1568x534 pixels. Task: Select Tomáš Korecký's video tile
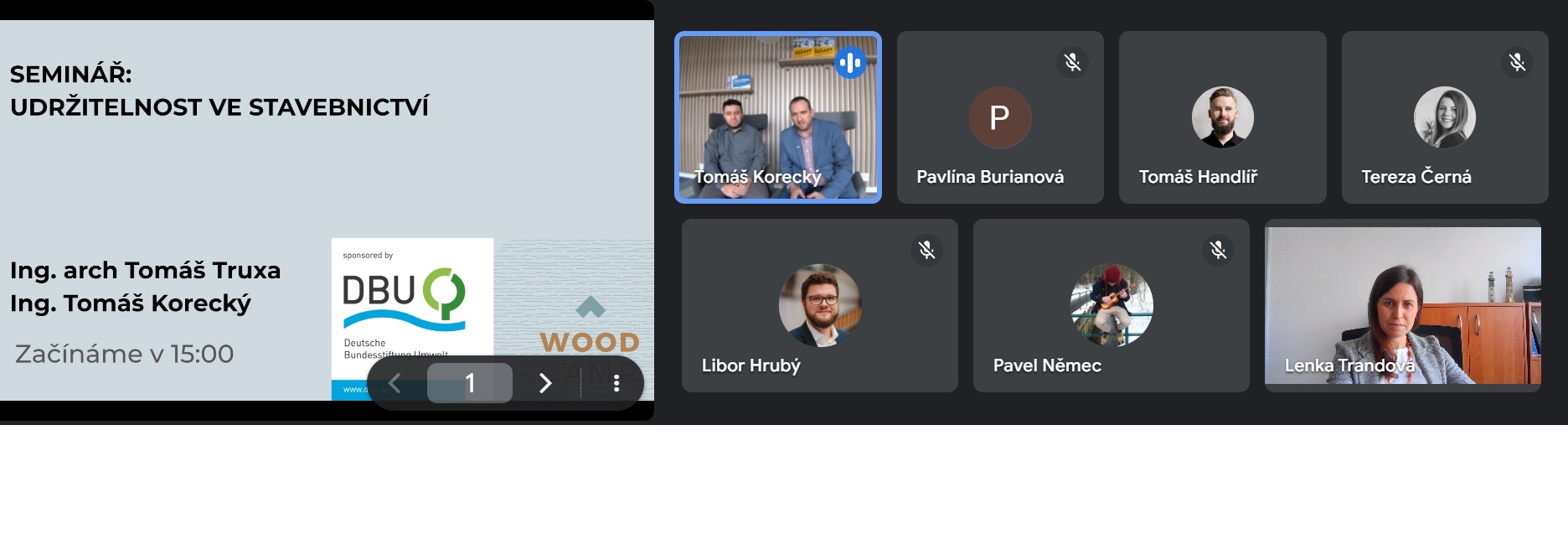click(x=778, y=117)
